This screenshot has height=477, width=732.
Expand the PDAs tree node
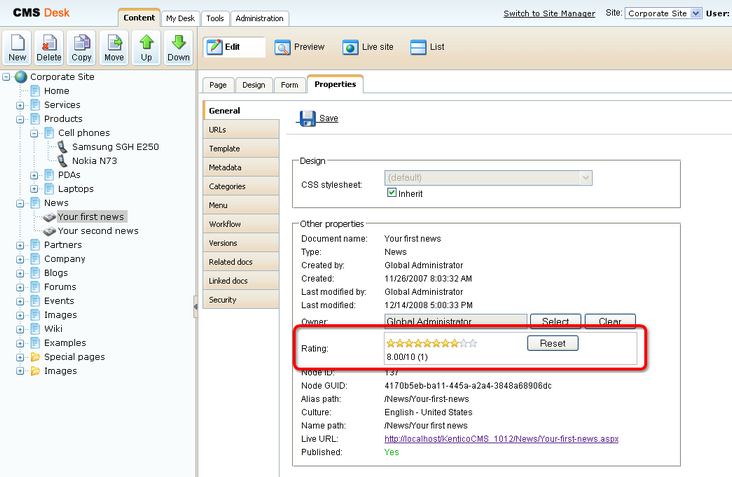34,175
